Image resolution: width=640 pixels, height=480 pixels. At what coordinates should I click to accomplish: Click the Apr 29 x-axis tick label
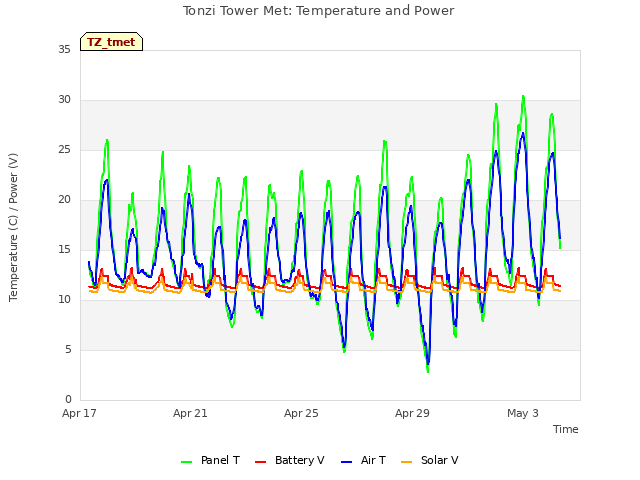412,413
